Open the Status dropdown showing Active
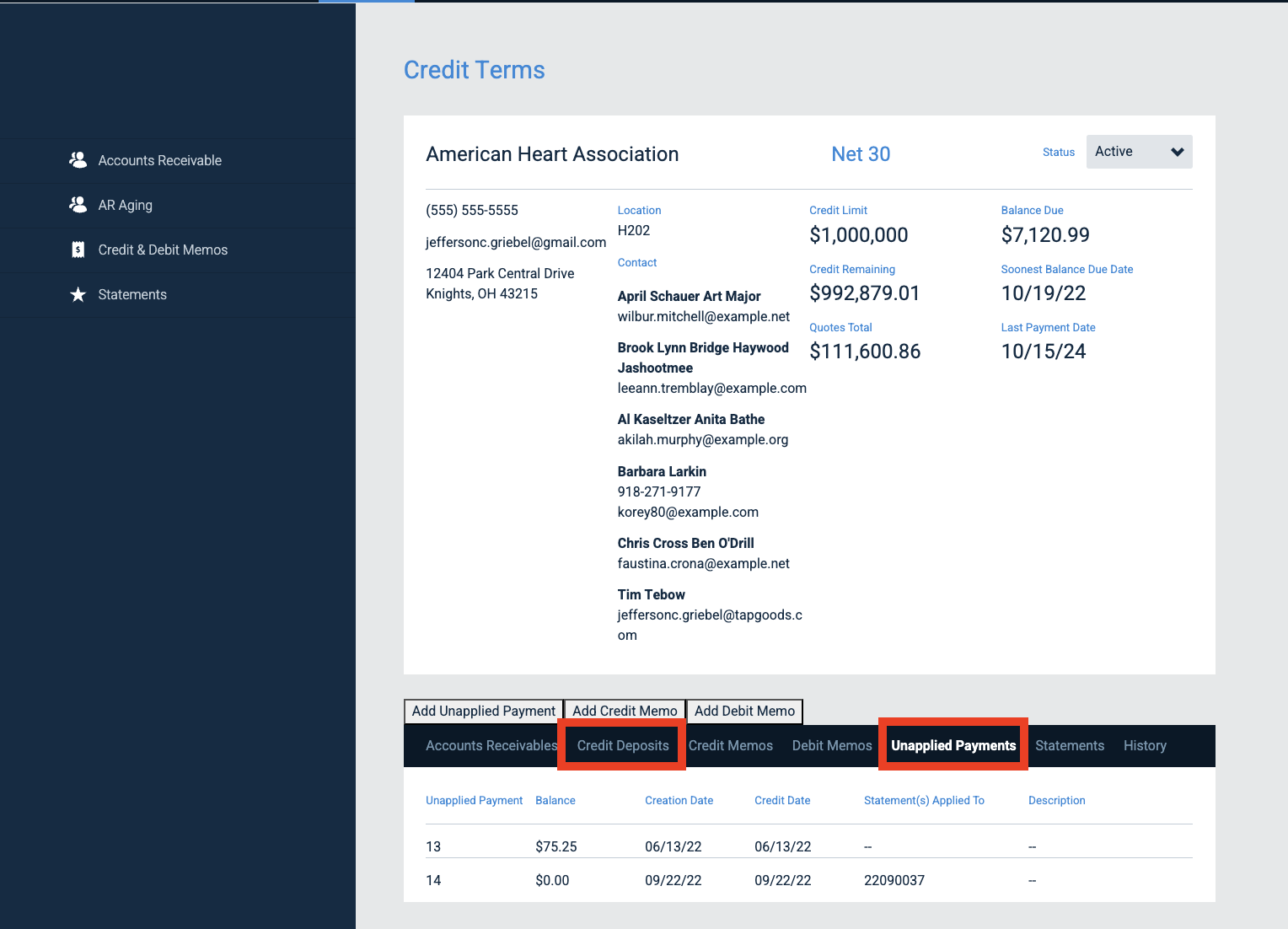Screen dimensions: 1288x929 (1139, 152)
